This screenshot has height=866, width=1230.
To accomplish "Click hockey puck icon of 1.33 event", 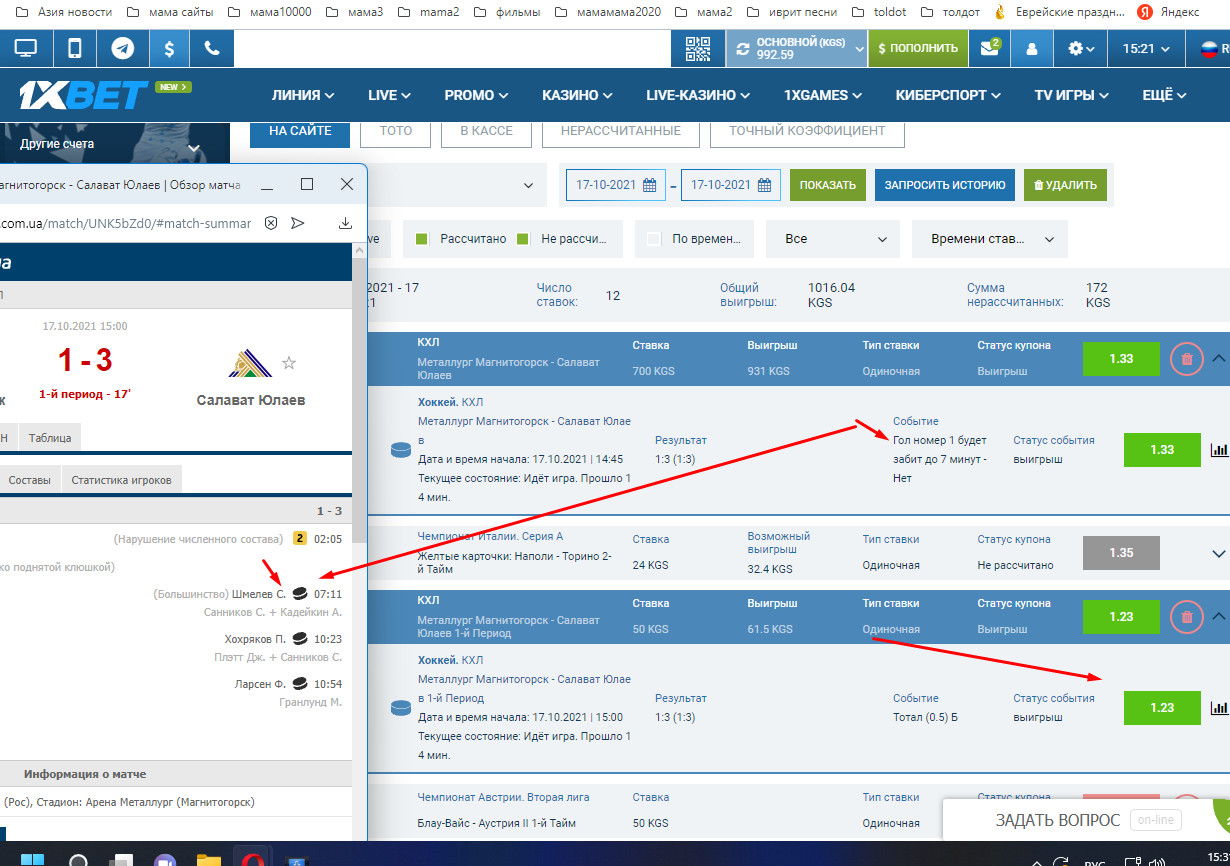I will (x=400, y=450).
